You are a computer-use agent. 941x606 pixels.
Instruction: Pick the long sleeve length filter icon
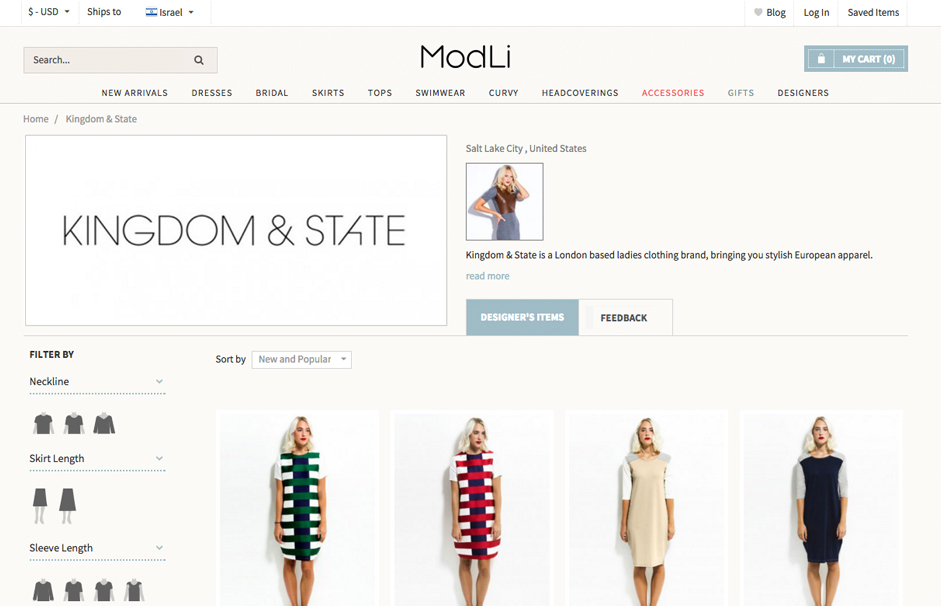click(43, 590)
